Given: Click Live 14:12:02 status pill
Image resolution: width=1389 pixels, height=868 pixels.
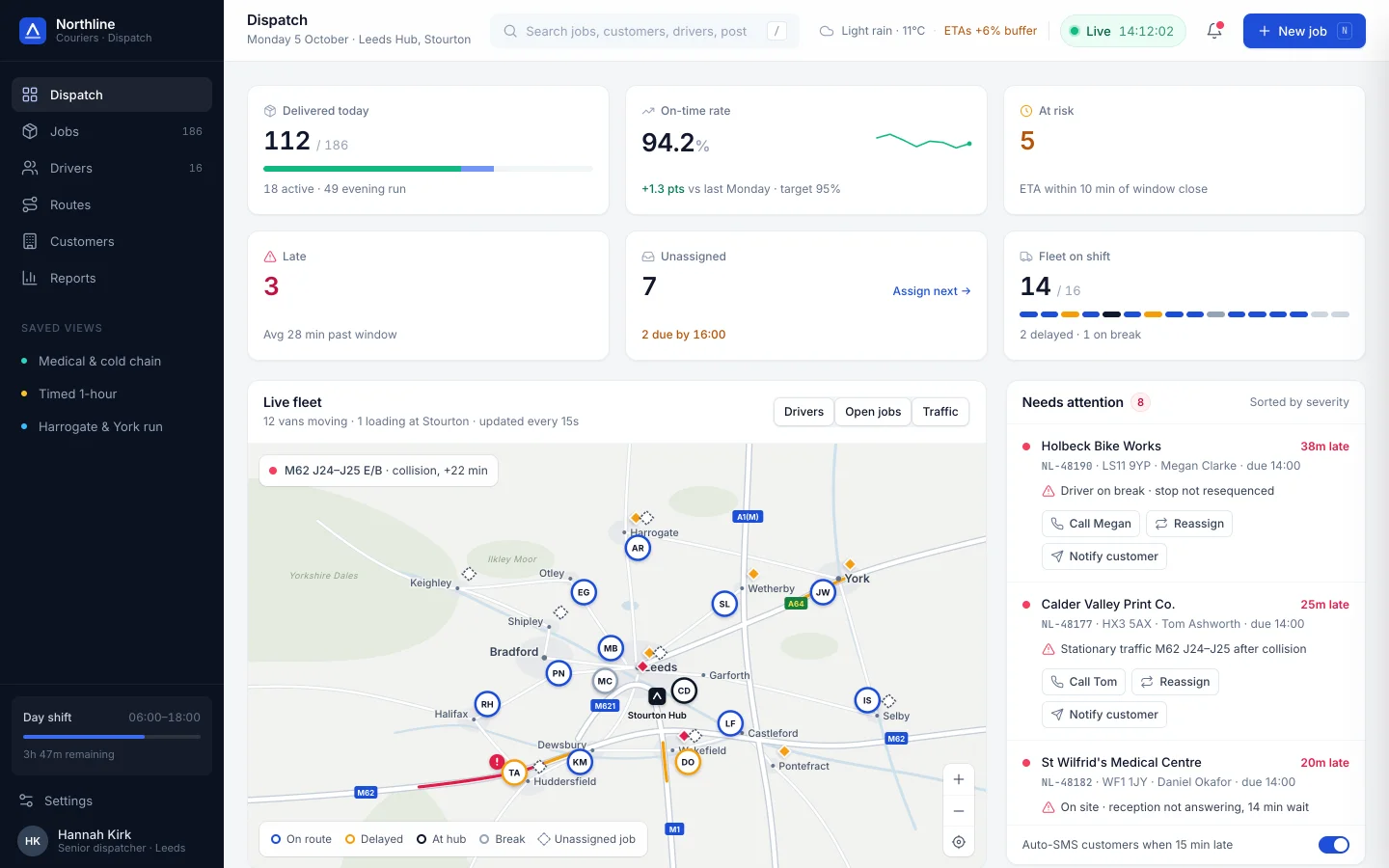Looking at the screenshot, I should [x=1123, y=31].
